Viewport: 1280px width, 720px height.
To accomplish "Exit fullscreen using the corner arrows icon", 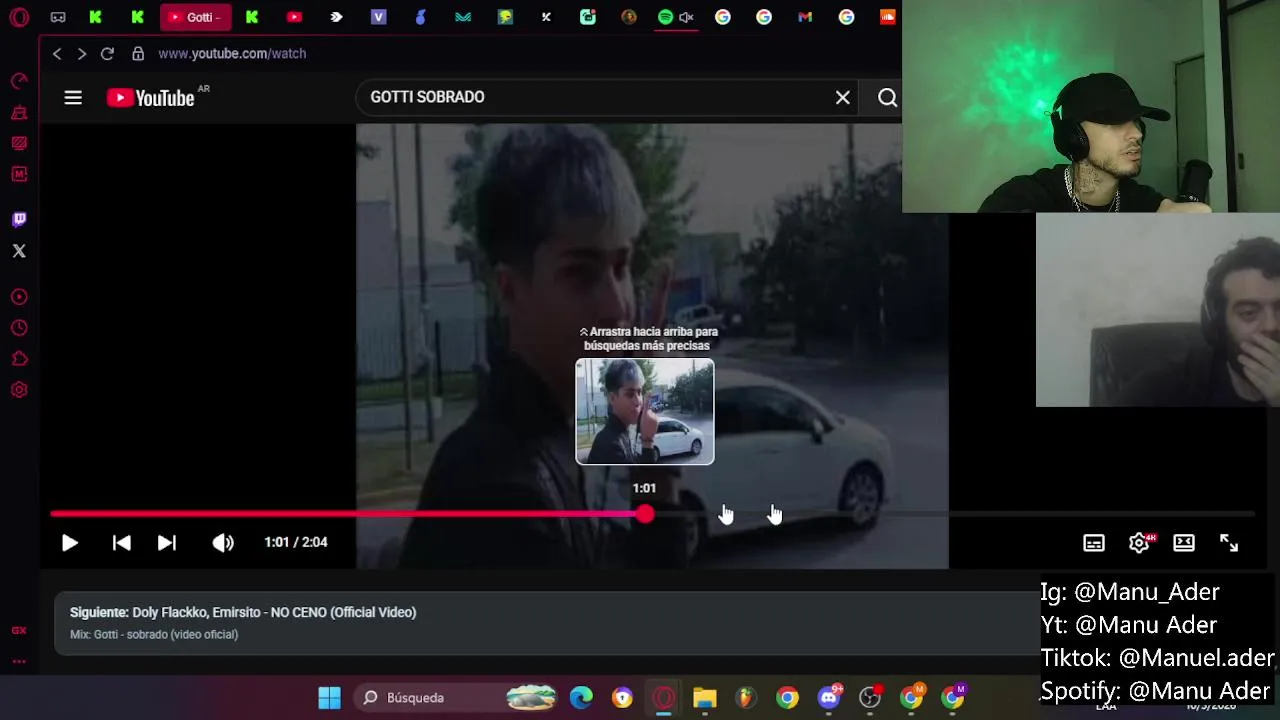I will [x=1229, y=543].
